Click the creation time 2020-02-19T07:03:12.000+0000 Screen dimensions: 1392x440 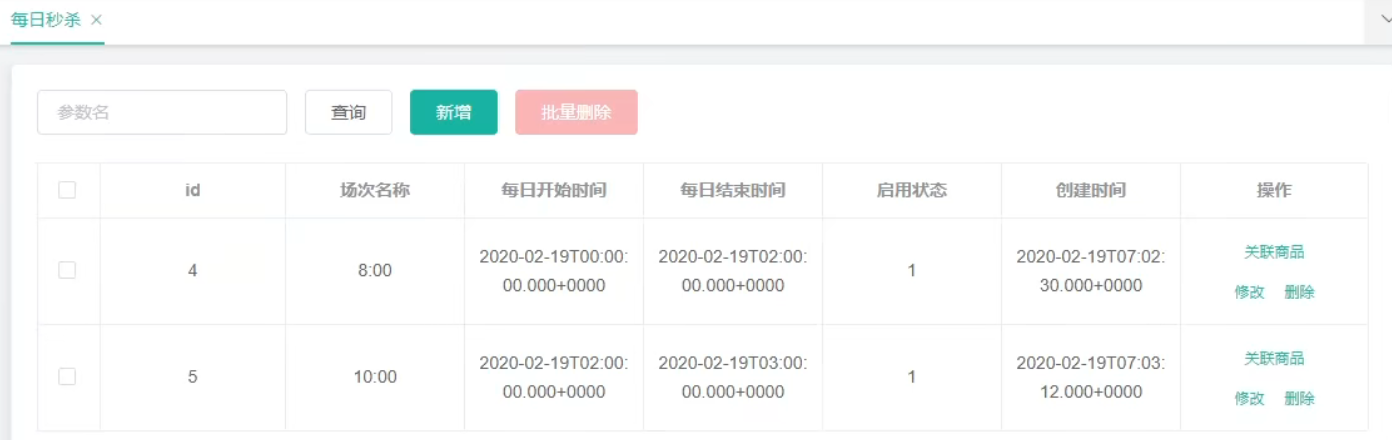[x=1091, y=377]
